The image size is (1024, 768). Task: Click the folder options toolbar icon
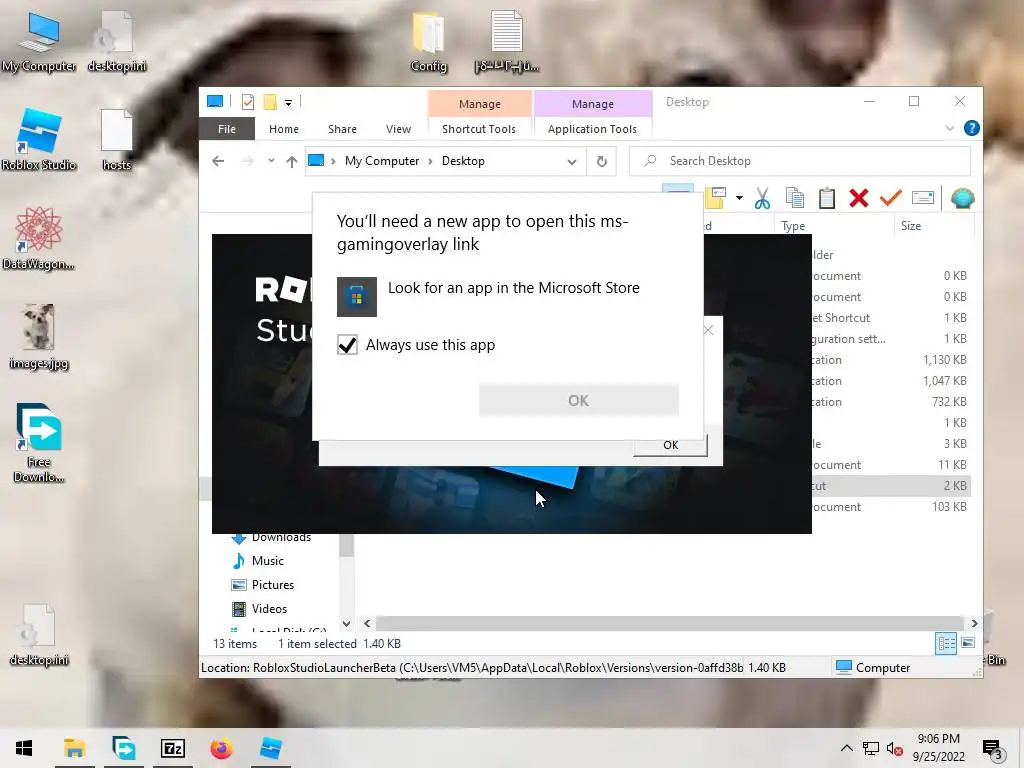716,198
